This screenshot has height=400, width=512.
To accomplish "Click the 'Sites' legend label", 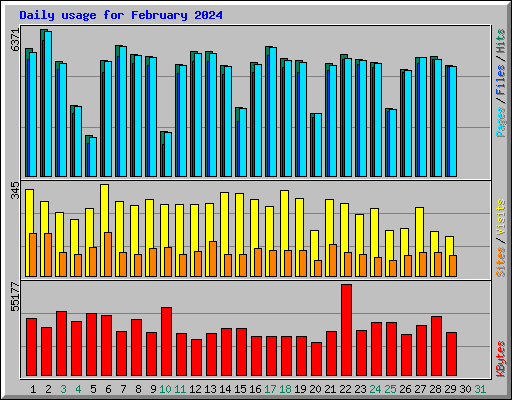I will 501,262.
